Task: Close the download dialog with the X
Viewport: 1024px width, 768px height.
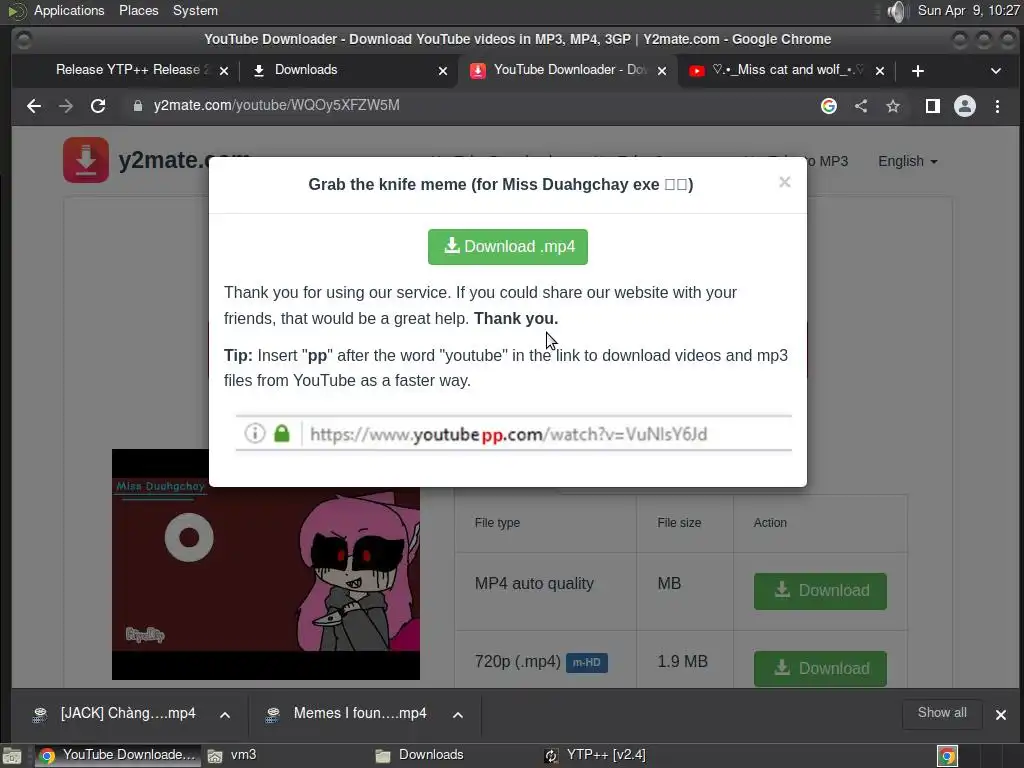Action: tap(784, 182)
